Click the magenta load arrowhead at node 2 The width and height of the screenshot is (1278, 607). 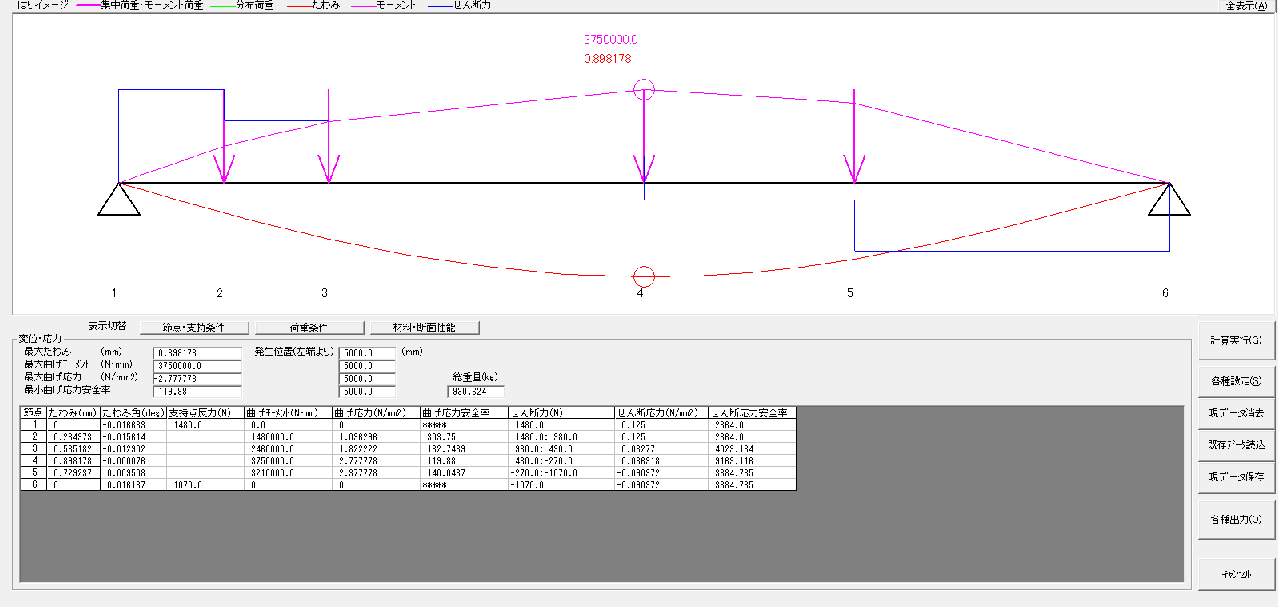click(x=225, y=170)
